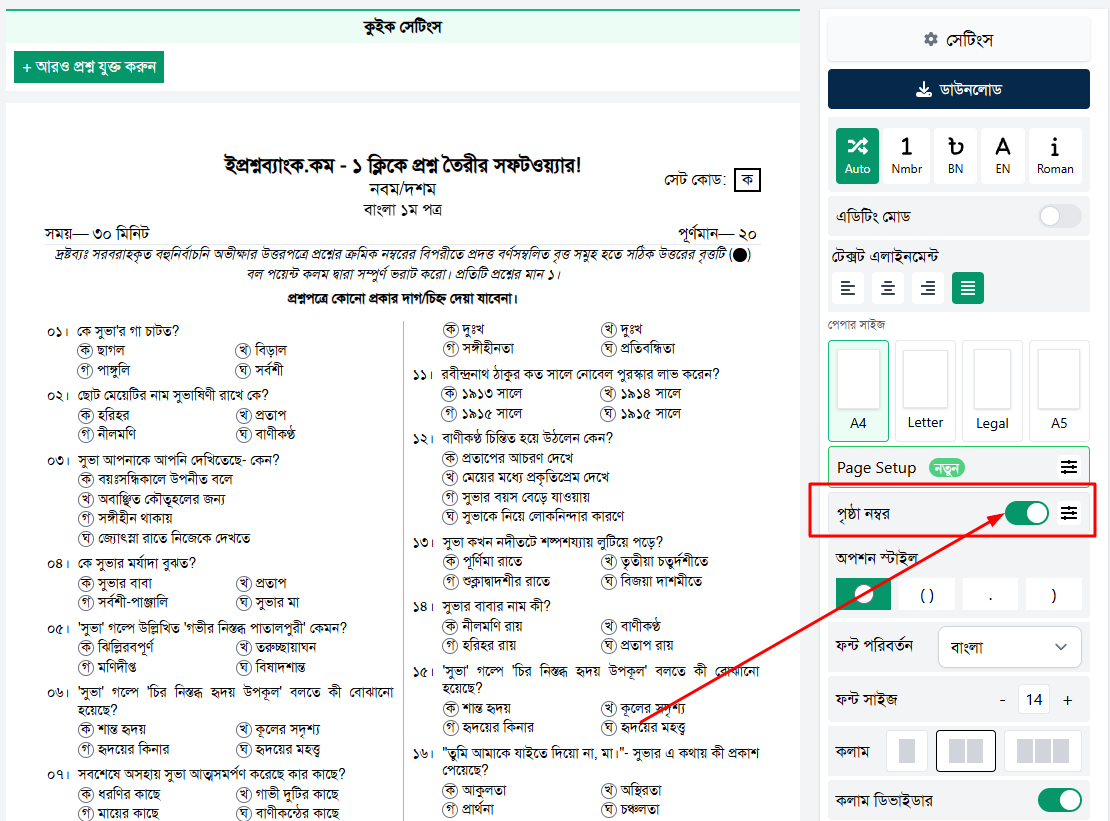
Task: Click question 14 about Subha's father's name
Action: pos(496,606)
